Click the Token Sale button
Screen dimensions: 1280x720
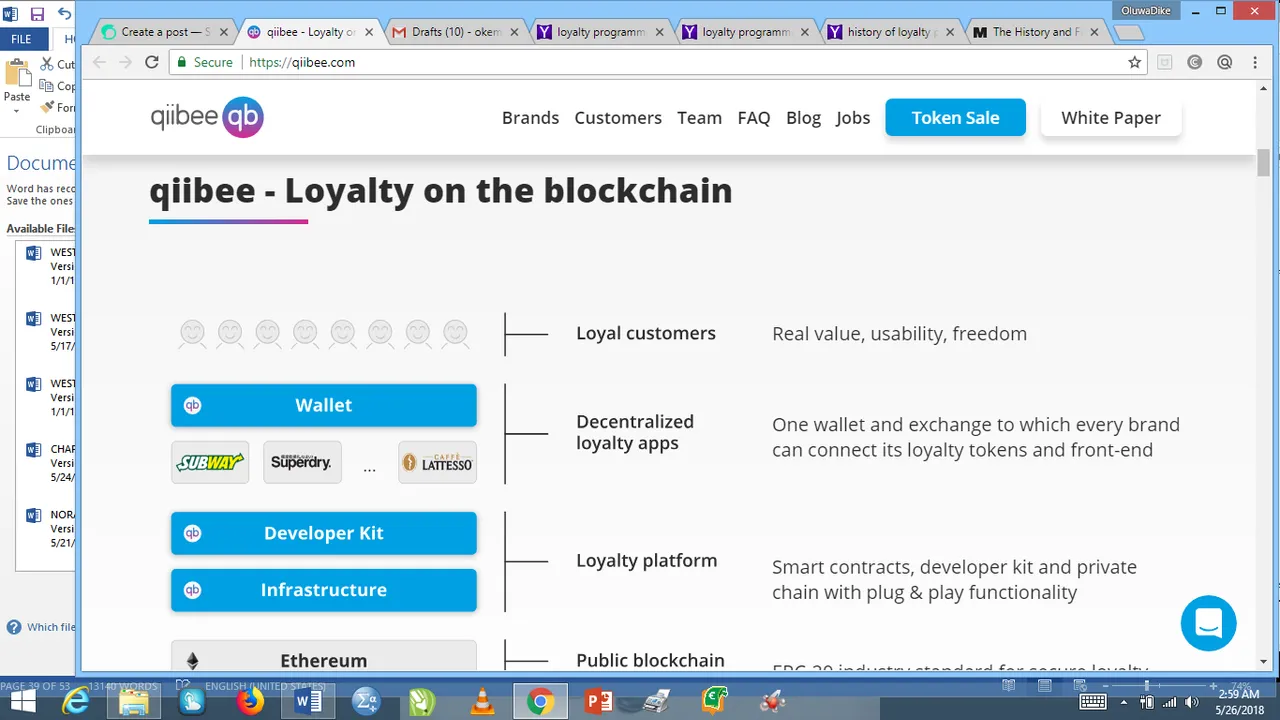pyautogui.click(x=955, y=117)
